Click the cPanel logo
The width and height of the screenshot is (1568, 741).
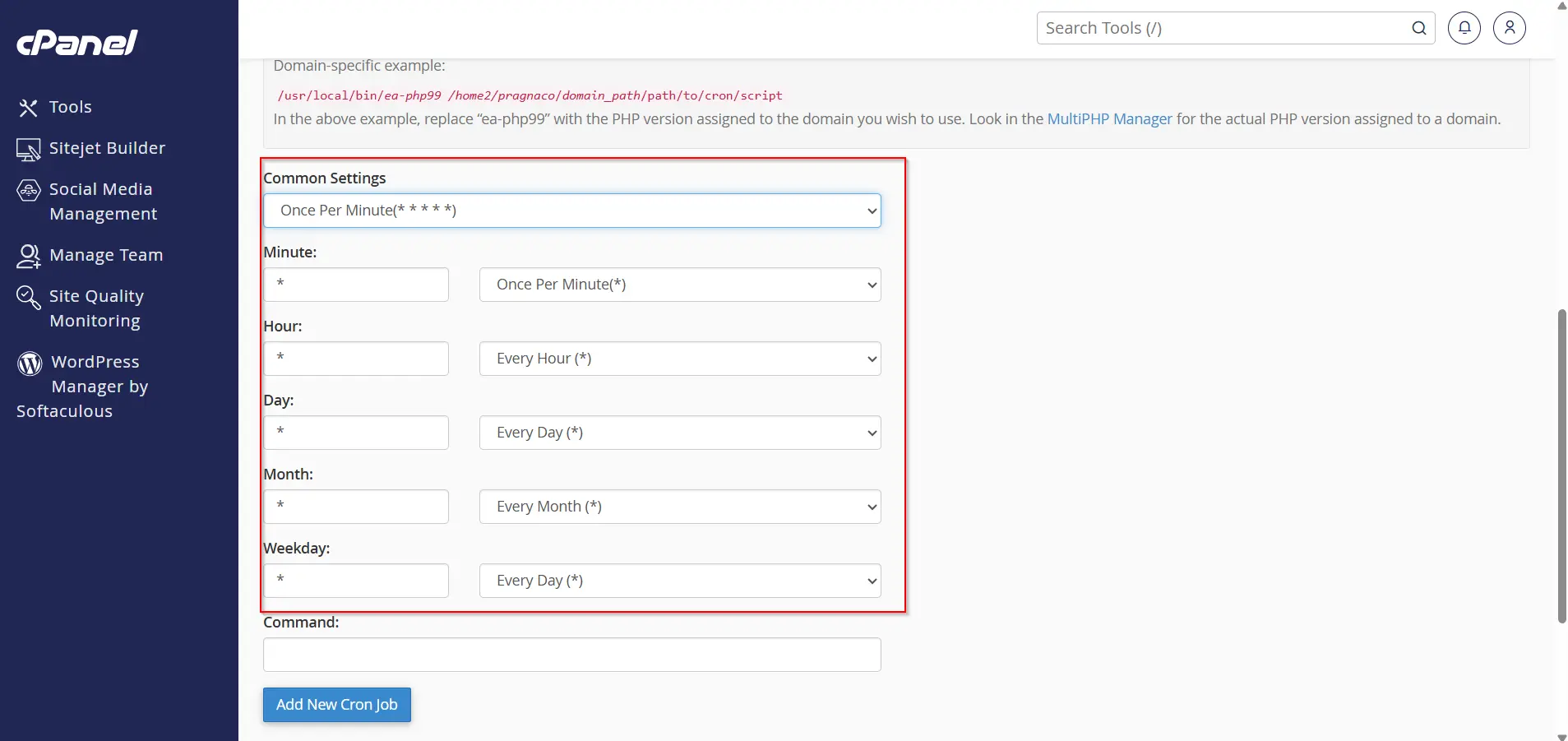tap(77, 43)
